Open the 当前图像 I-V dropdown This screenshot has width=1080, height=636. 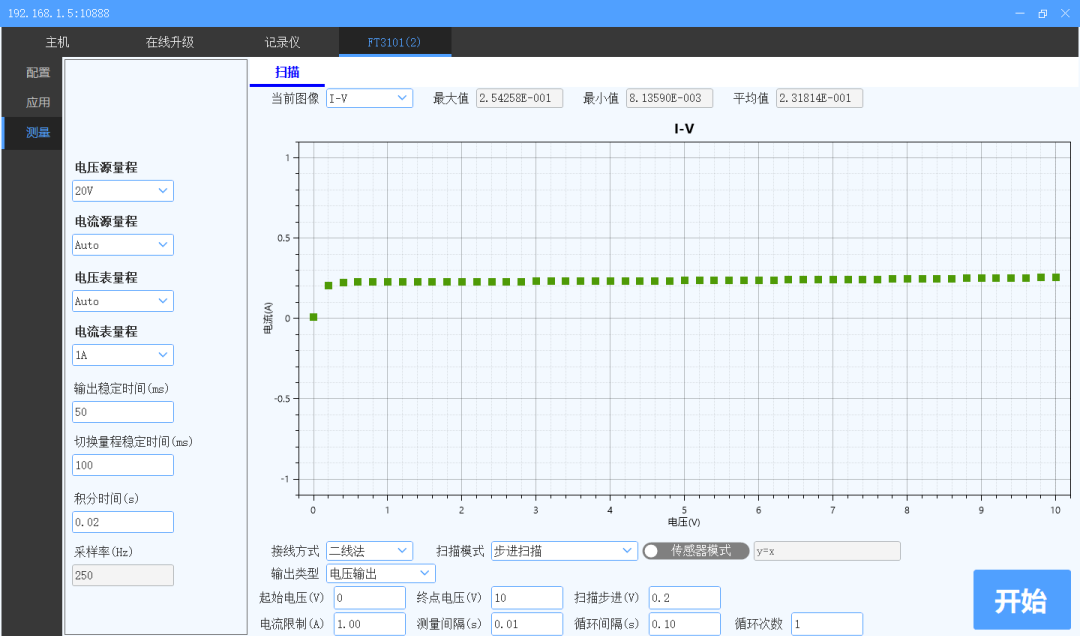click(369, 98)
